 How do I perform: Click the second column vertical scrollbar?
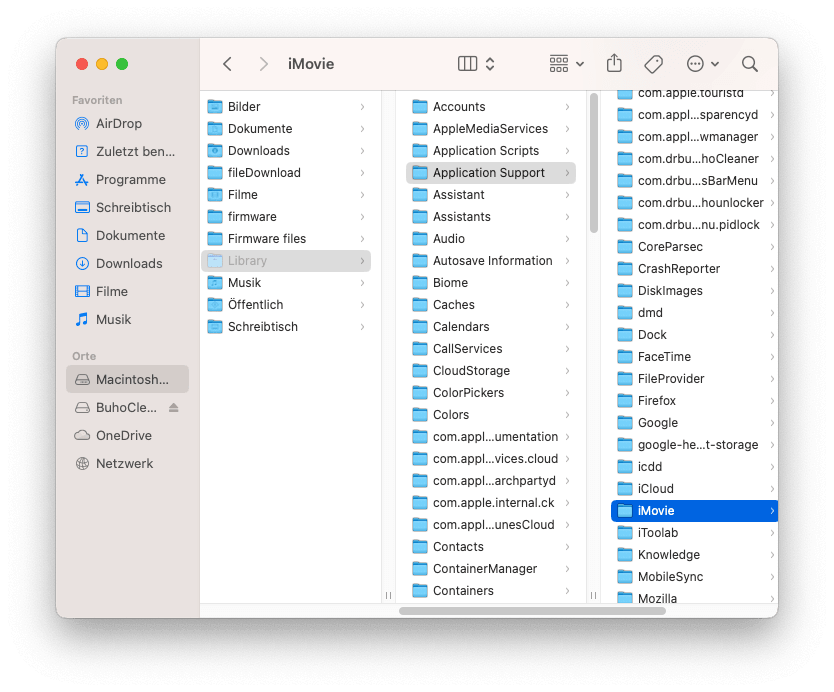tap(594, 163)
